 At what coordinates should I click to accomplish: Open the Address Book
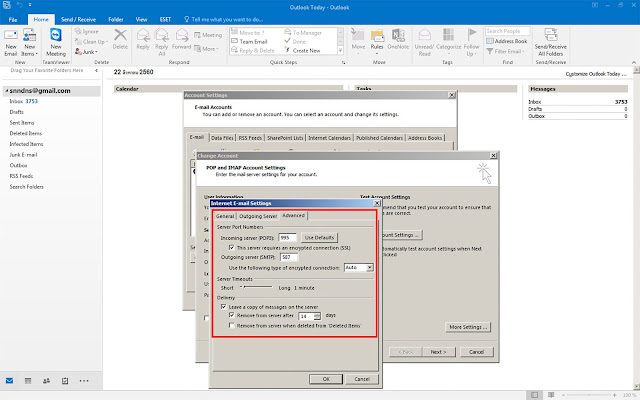507,41
